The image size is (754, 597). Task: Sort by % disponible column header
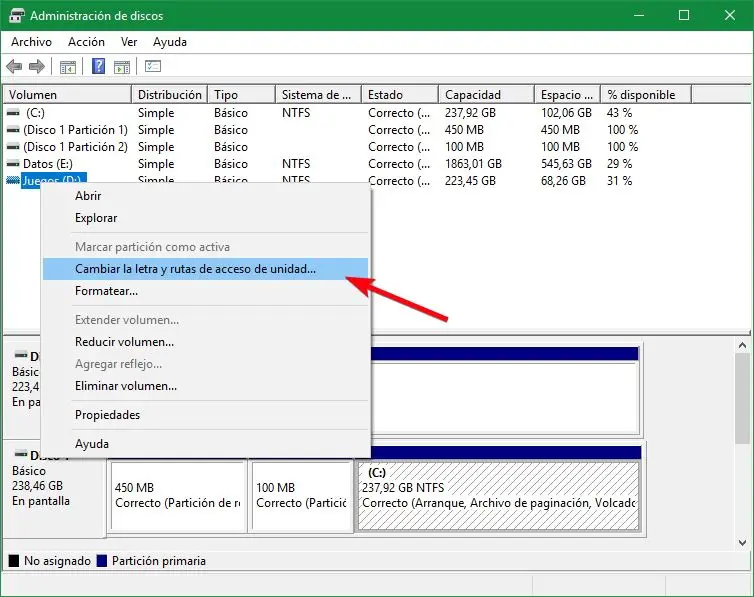point(646,95)
